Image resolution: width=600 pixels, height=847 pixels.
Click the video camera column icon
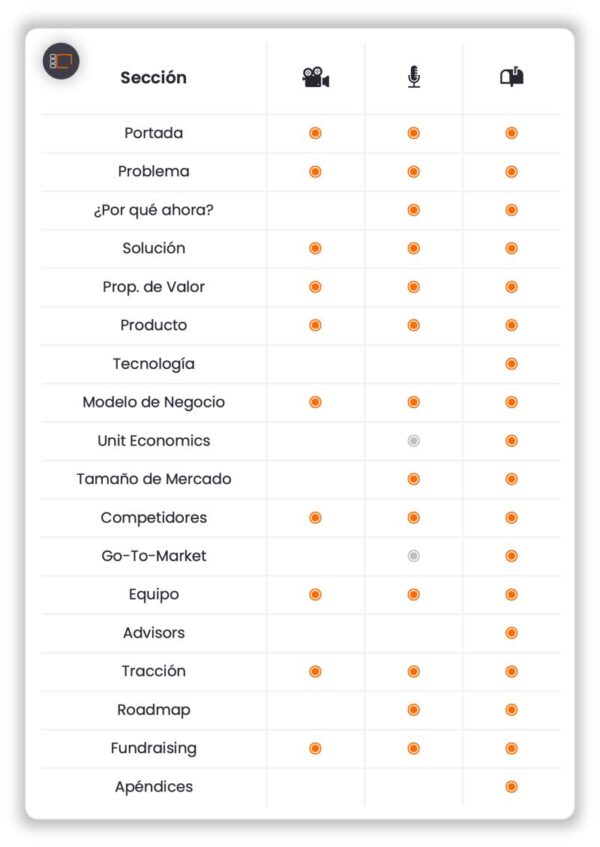click(x=315, y=77)
